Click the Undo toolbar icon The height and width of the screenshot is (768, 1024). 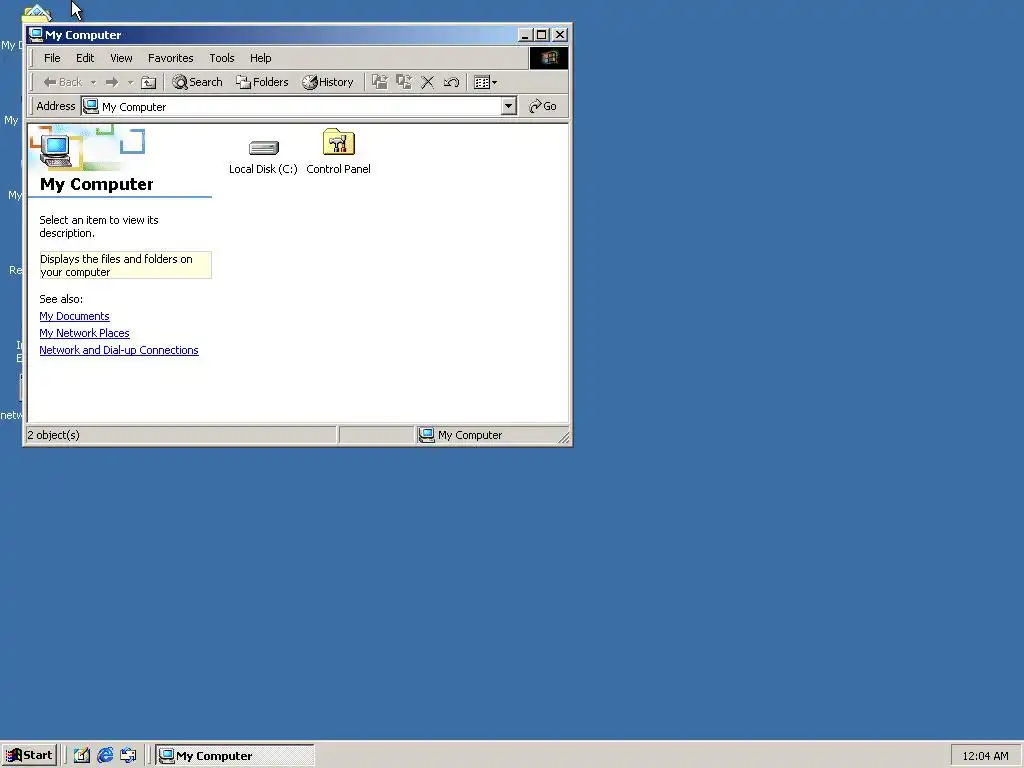[451, 82]
